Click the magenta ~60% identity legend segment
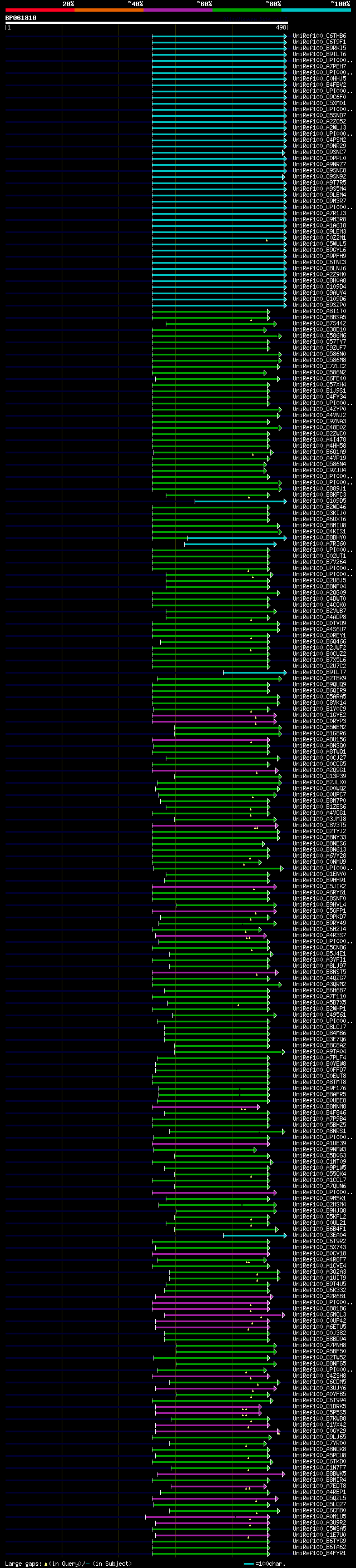This screenshot has width=356, height=1568. tap(177, 11)
